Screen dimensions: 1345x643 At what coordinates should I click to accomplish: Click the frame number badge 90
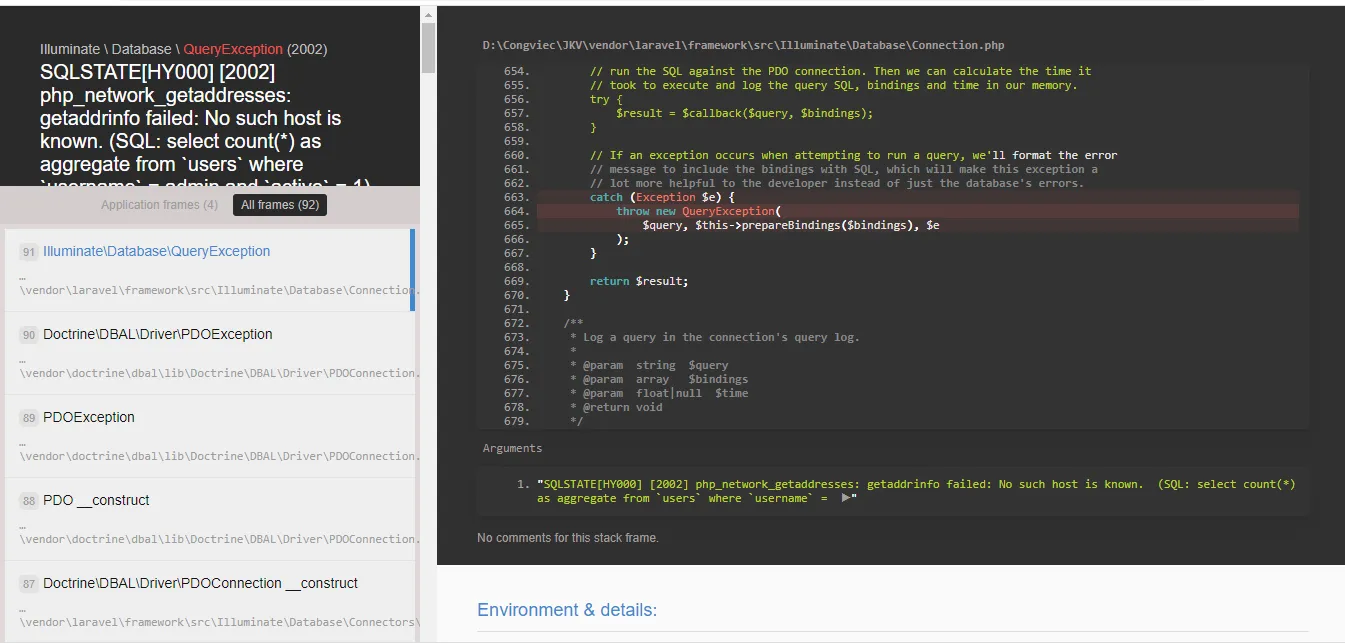(x=29, y=335)
